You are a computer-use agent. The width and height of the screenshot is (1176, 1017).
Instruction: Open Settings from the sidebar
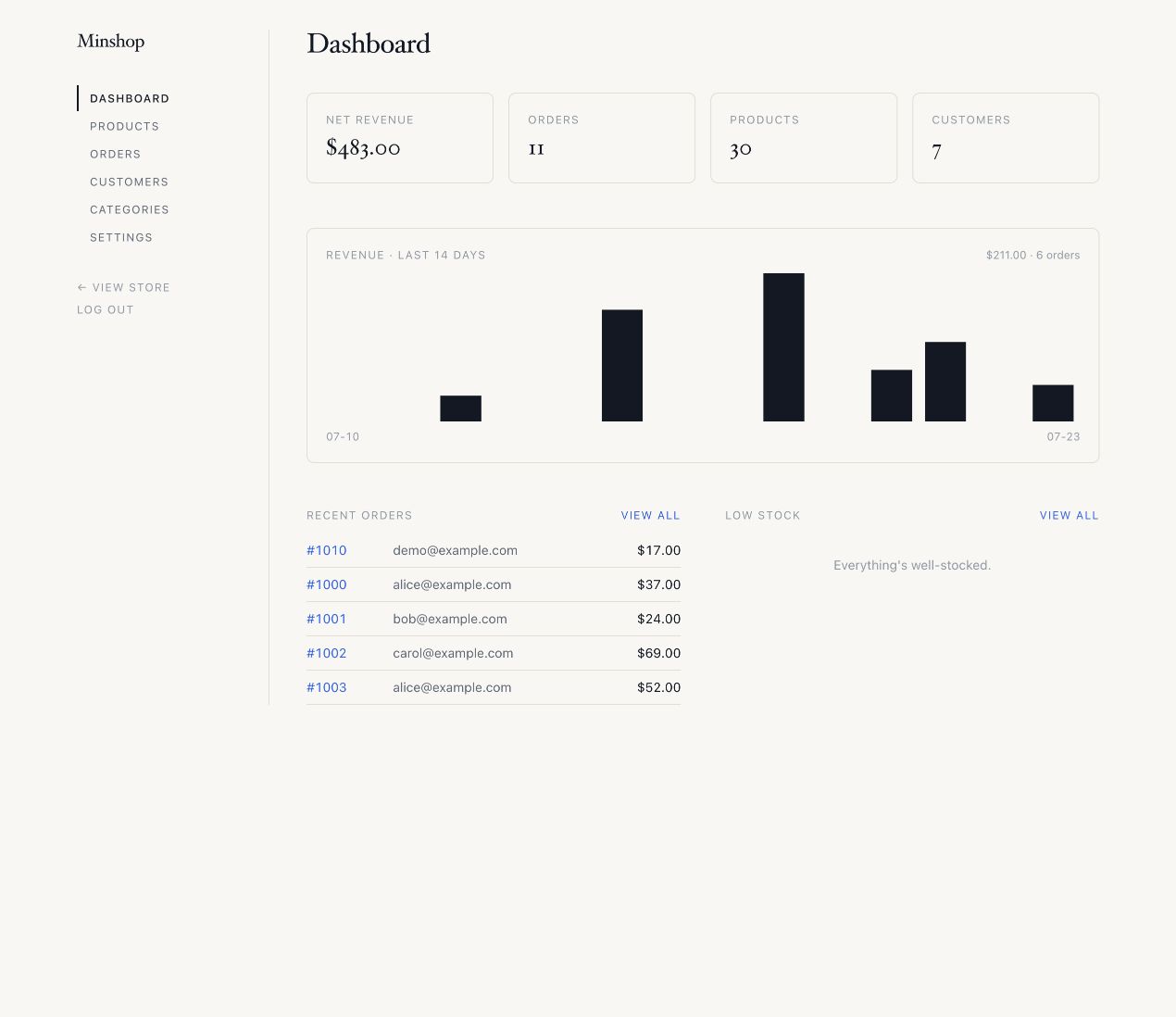point(121,237)
